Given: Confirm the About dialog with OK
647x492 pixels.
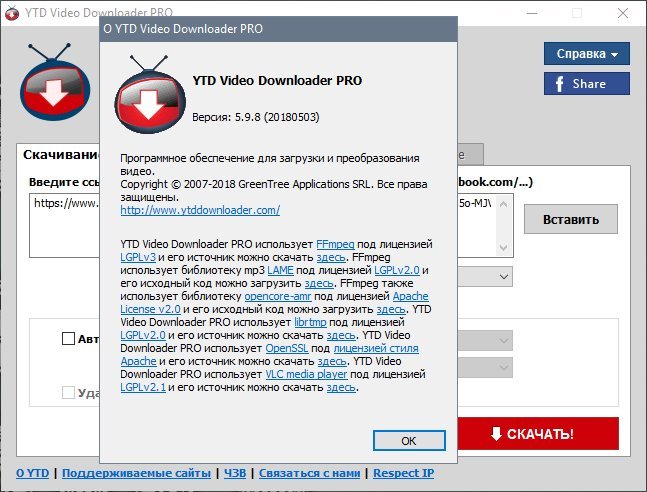Looking at the screenshot, I should pos(409,440).
